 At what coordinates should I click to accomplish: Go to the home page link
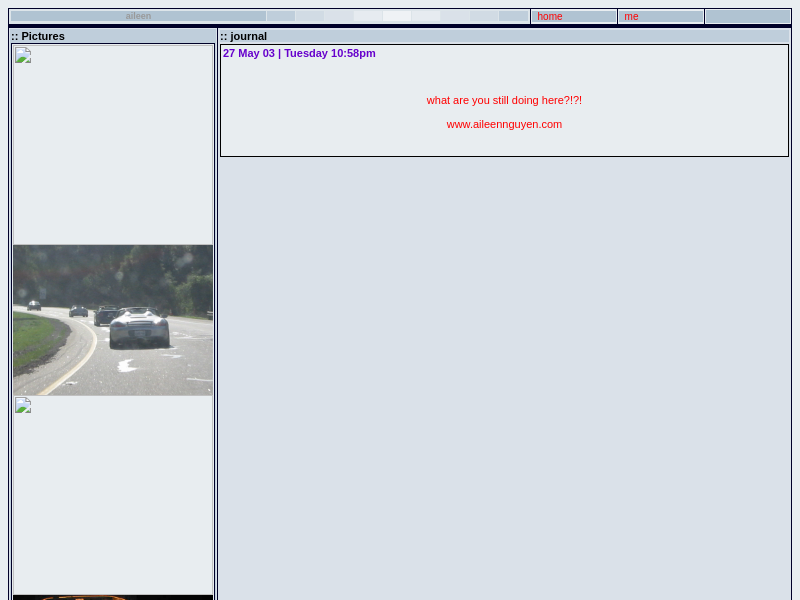pyautogui.click(x=550, y=16)
